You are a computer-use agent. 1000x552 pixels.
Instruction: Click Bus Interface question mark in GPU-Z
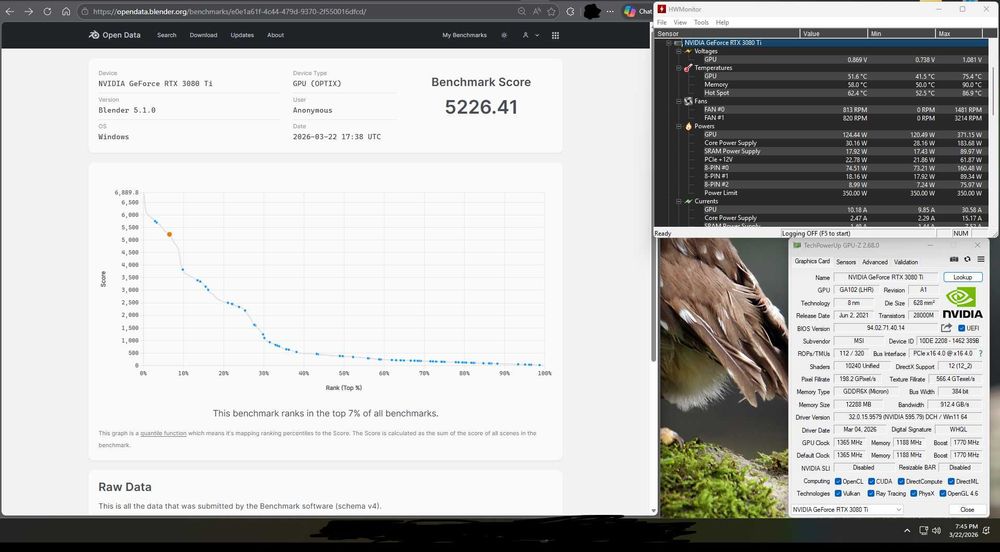(981, 353)
